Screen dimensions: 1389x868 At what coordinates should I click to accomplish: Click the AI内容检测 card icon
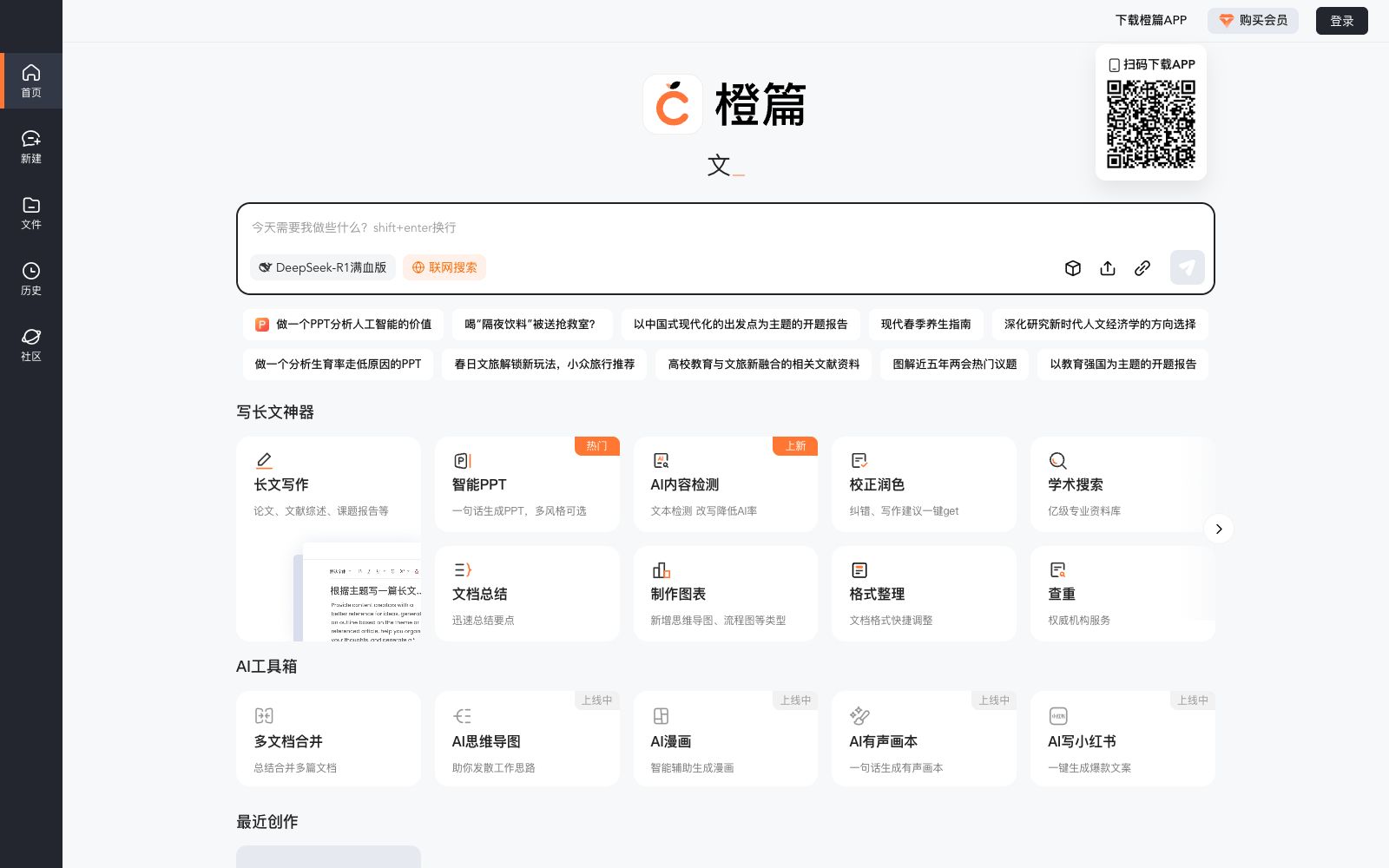coord(661,461)
